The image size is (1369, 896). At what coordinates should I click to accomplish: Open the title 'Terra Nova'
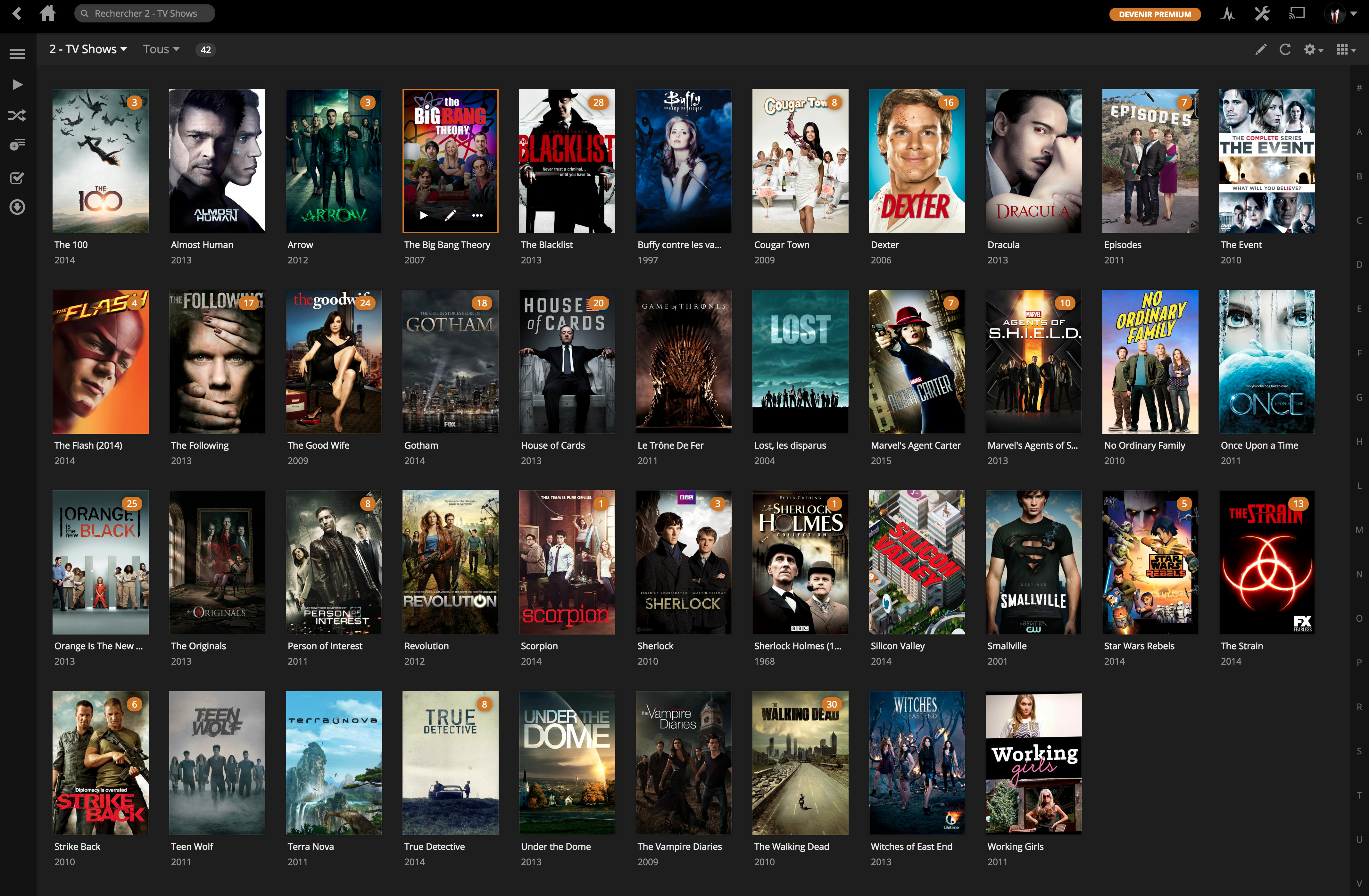click(311, 847)
